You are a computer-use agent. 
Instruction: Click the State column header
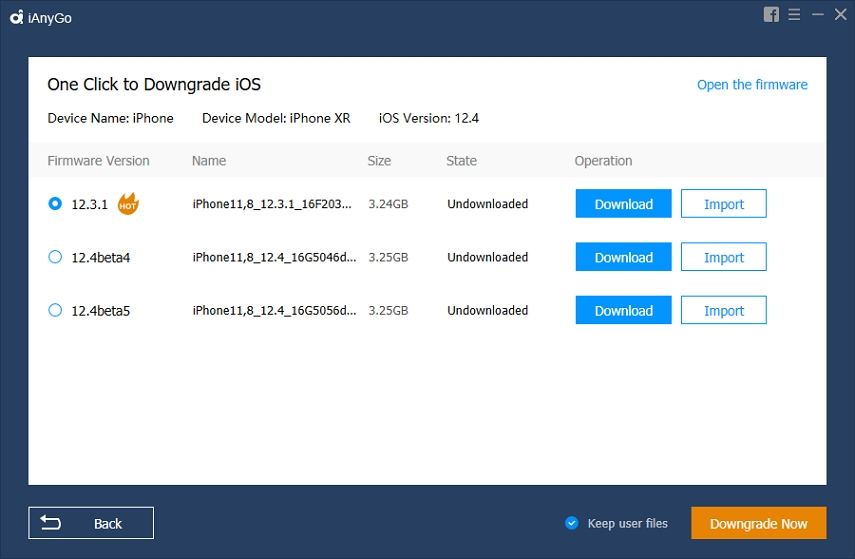461,161
